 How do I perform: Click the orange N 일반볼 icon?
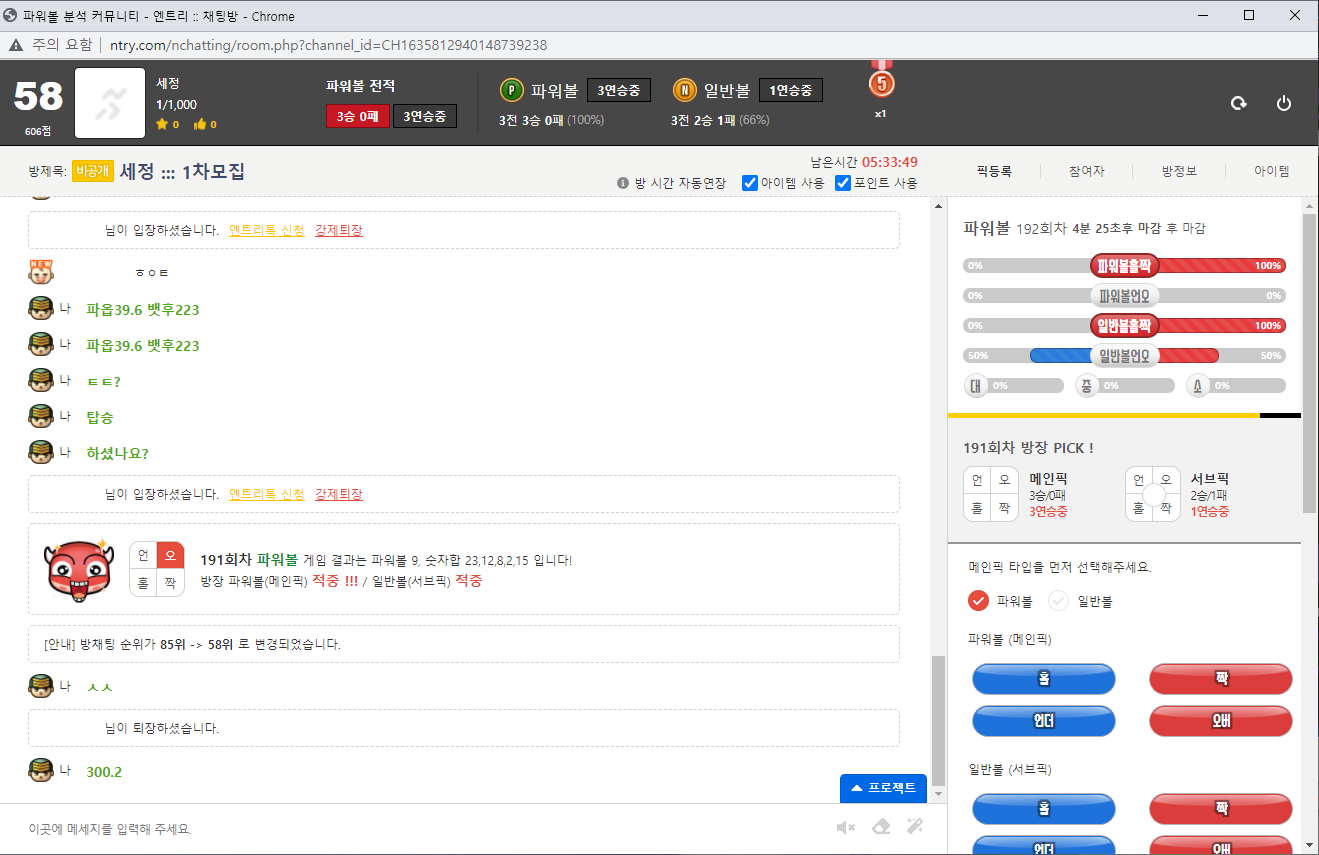(x=684, y=90)
